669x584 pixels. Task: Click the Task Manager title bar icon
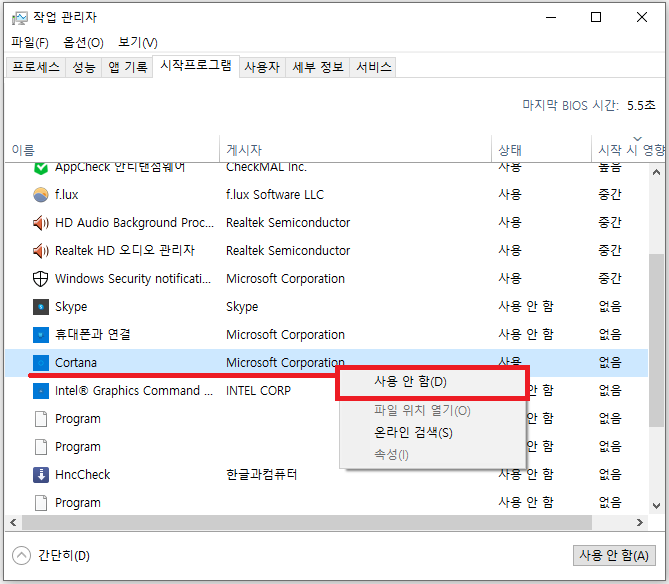pos(20,18)
